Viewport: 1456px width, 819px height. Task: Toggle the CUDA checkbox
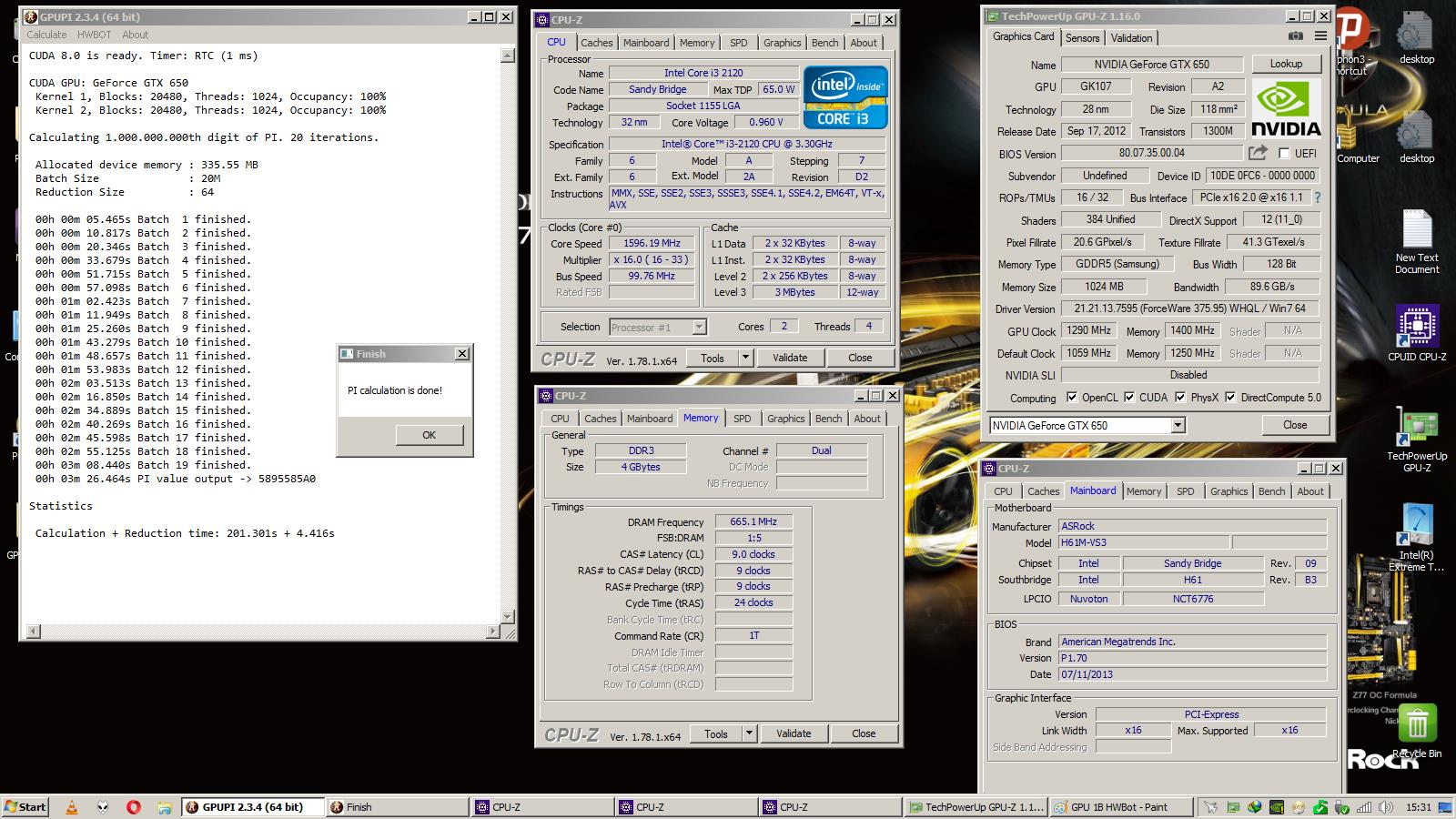(1129, 398)
